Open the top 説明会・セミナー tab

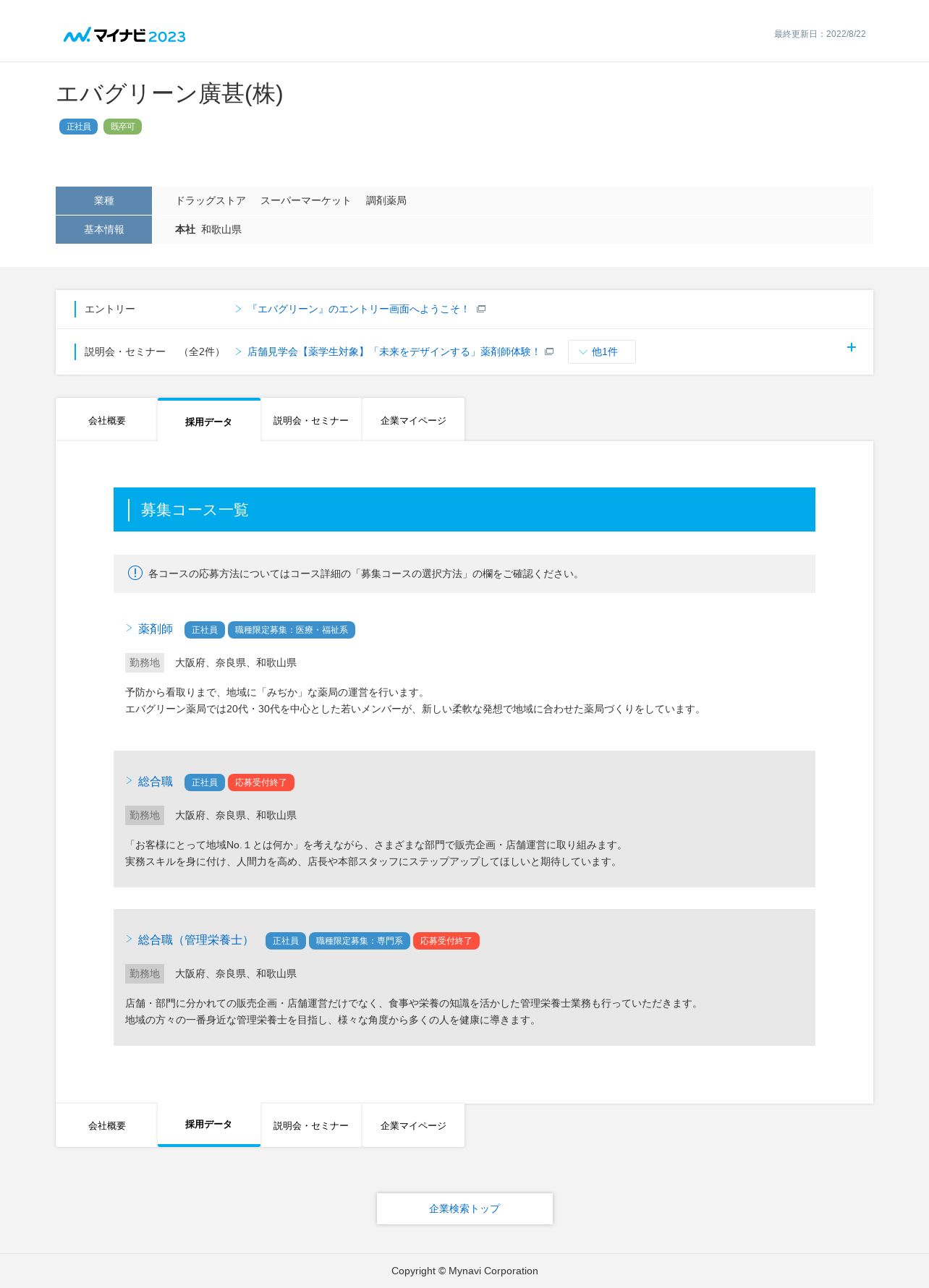pos(311,420)
